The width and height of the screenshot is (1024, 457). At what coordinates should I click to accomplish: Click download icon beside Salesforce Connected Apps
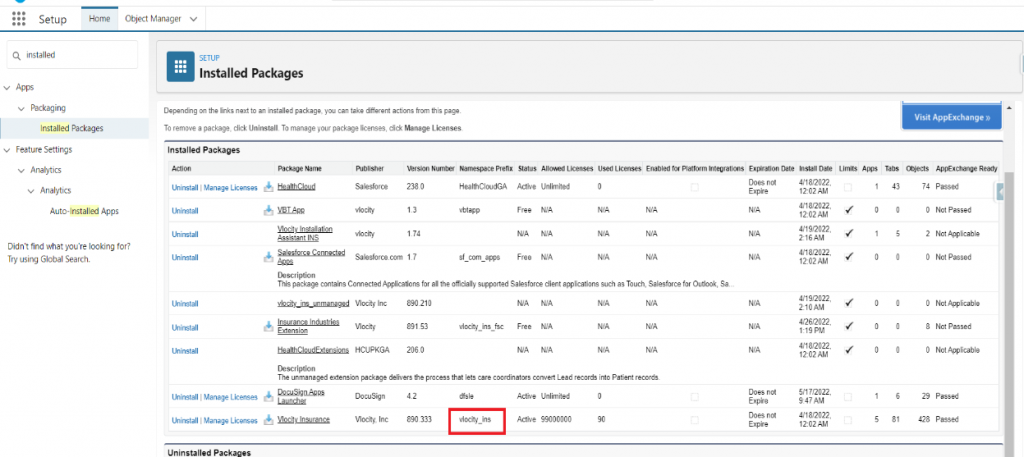268,257
